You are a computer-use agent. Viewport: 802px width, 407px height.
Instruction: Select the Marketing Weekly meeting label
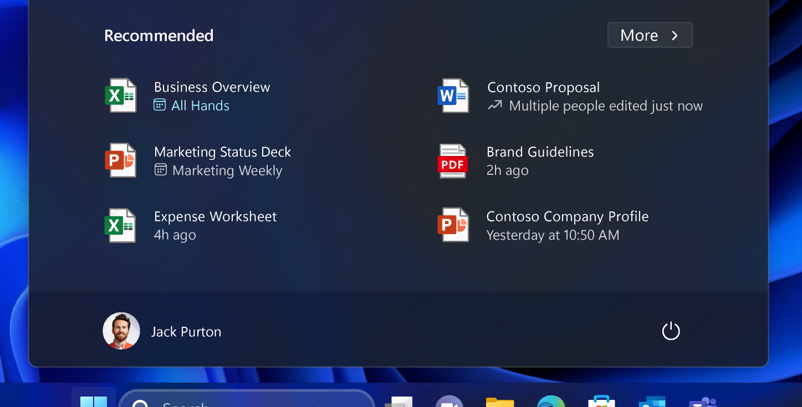point(227,171)
